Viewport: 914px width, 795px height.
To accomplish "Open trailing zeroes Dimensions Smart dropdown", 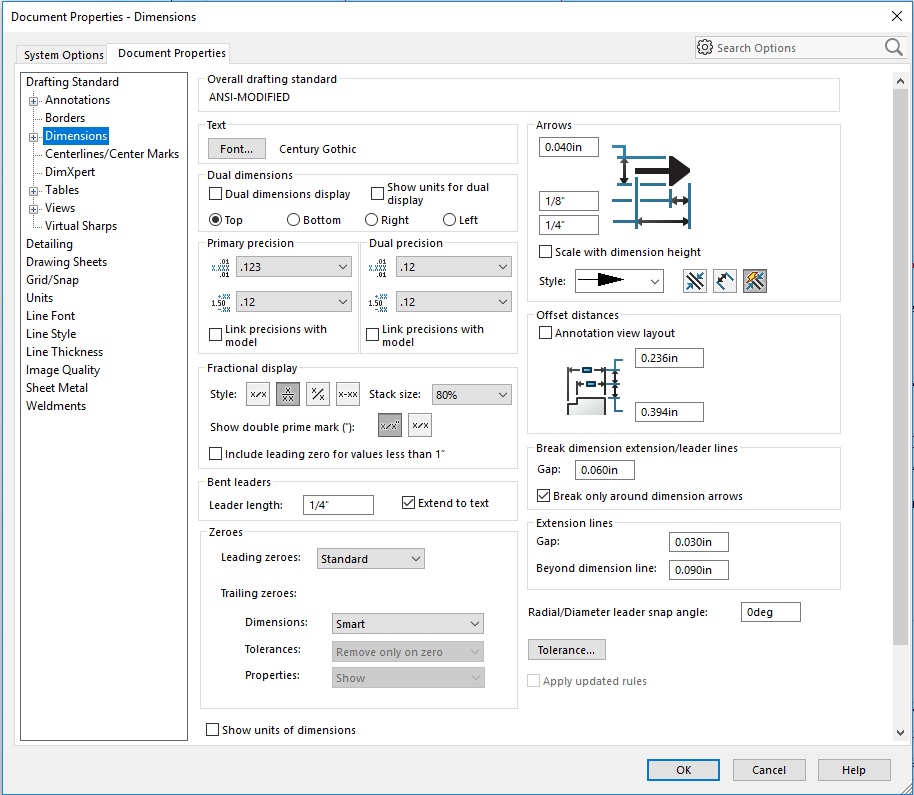I will (x=407, y=624).
